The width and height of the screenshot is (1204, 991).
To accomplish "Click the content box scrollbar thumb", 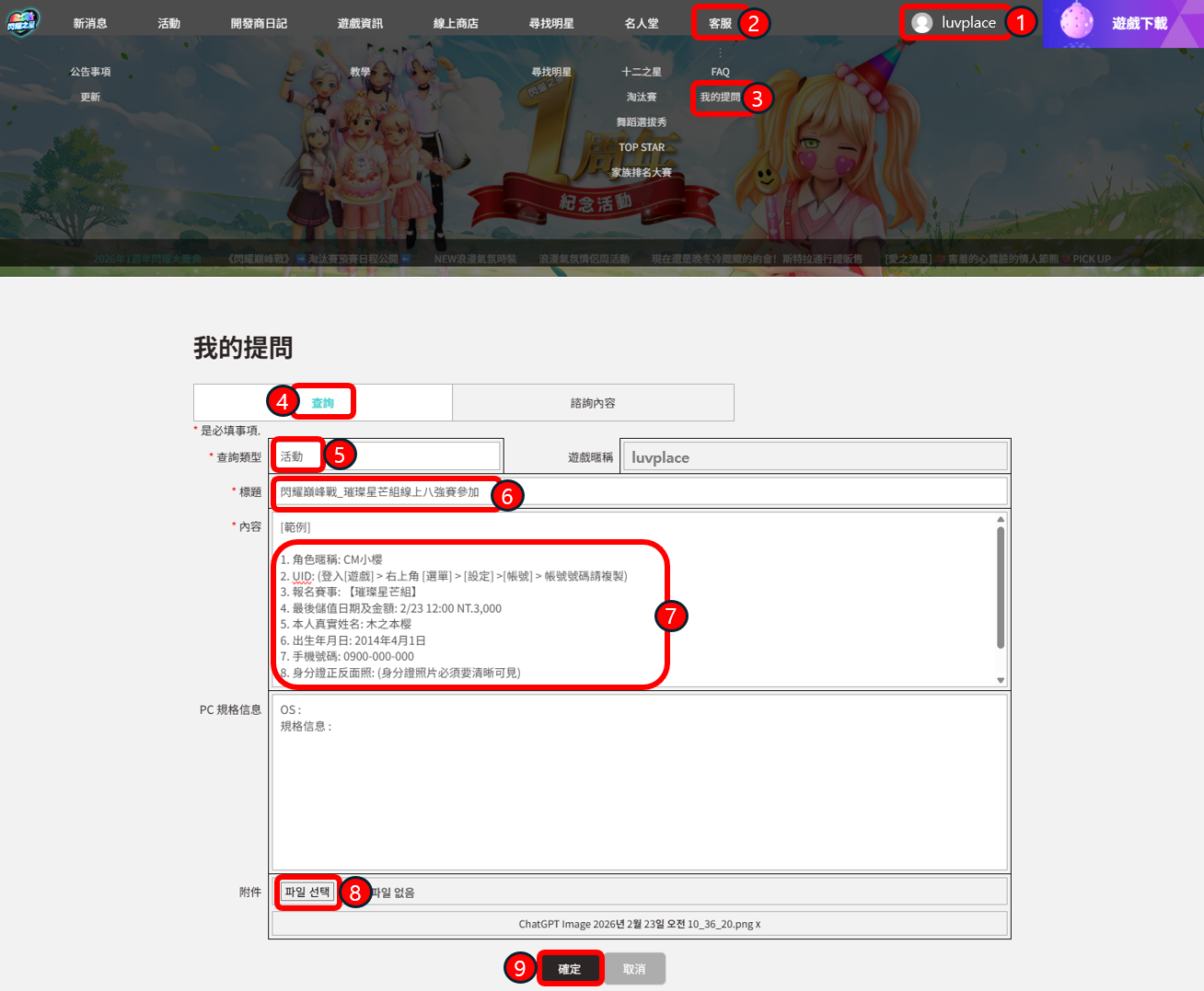I will [1001, 589].
